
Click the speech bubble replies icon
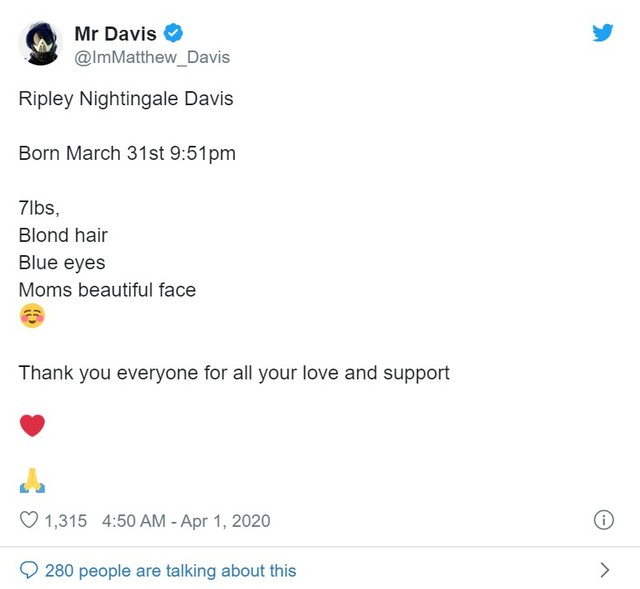[x=29, y=570]
